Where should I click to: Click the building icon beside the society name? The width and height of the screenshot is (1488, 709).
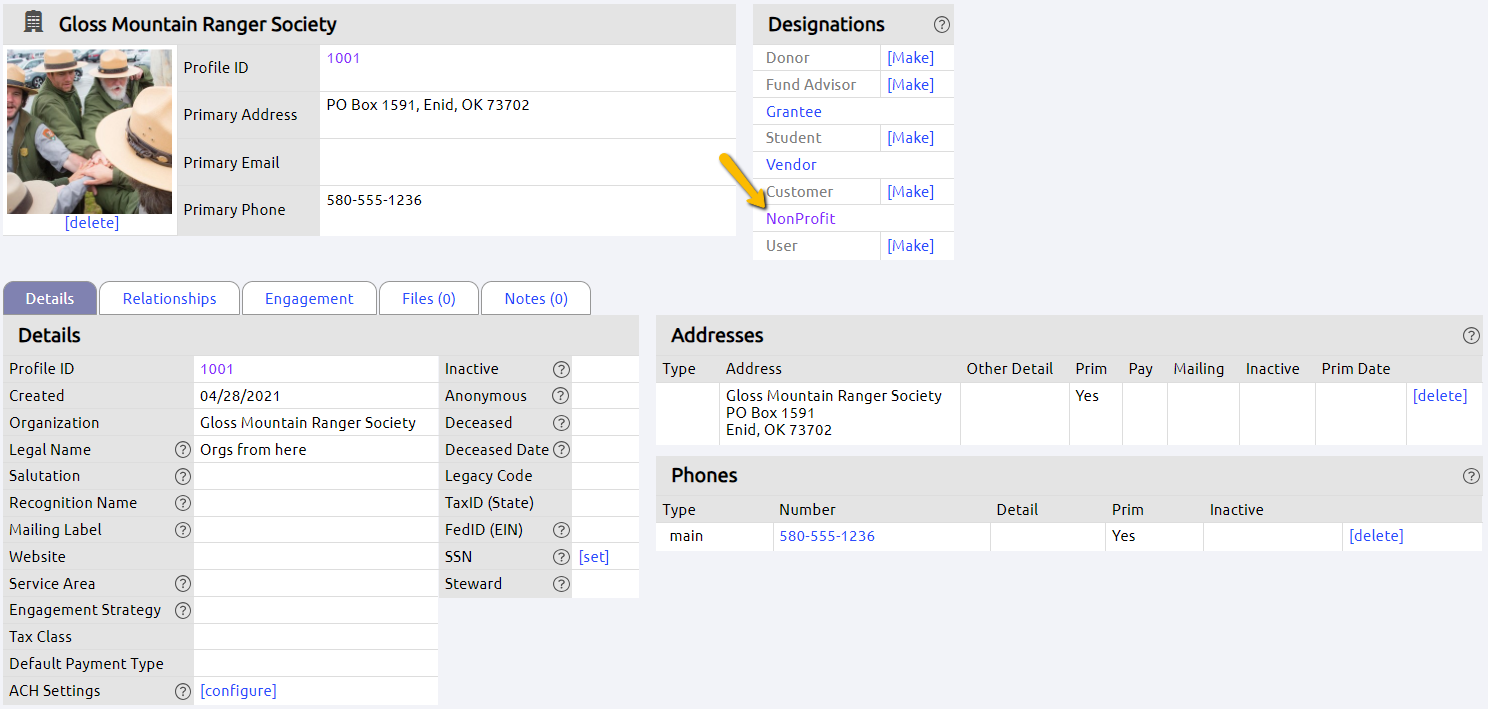32,20
